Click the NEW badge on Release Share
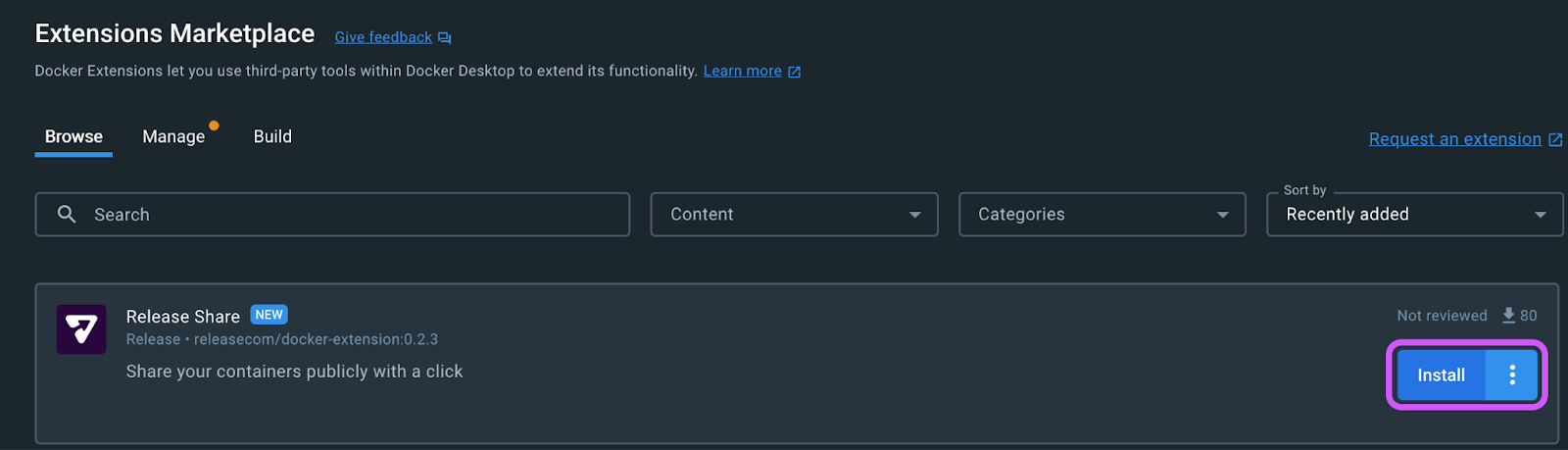1568x450 pixels. point(269,315)
